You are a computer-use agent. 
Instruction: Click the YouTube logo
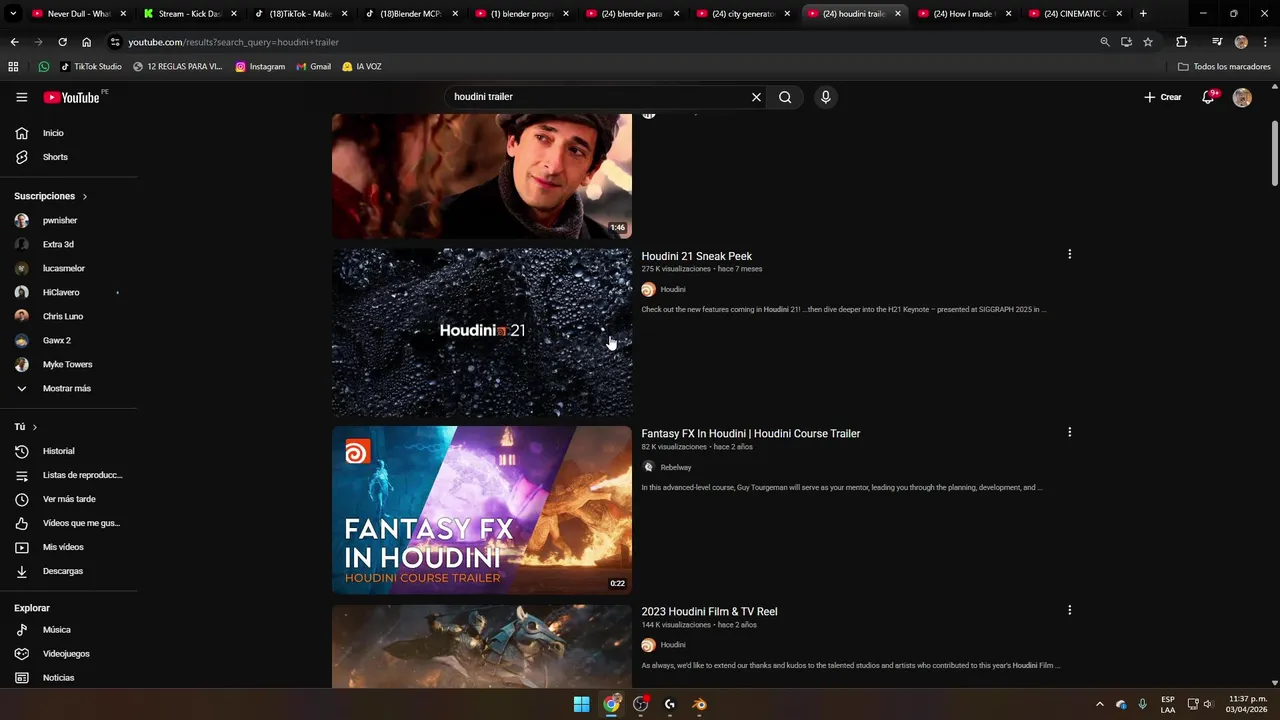(71, 97)
